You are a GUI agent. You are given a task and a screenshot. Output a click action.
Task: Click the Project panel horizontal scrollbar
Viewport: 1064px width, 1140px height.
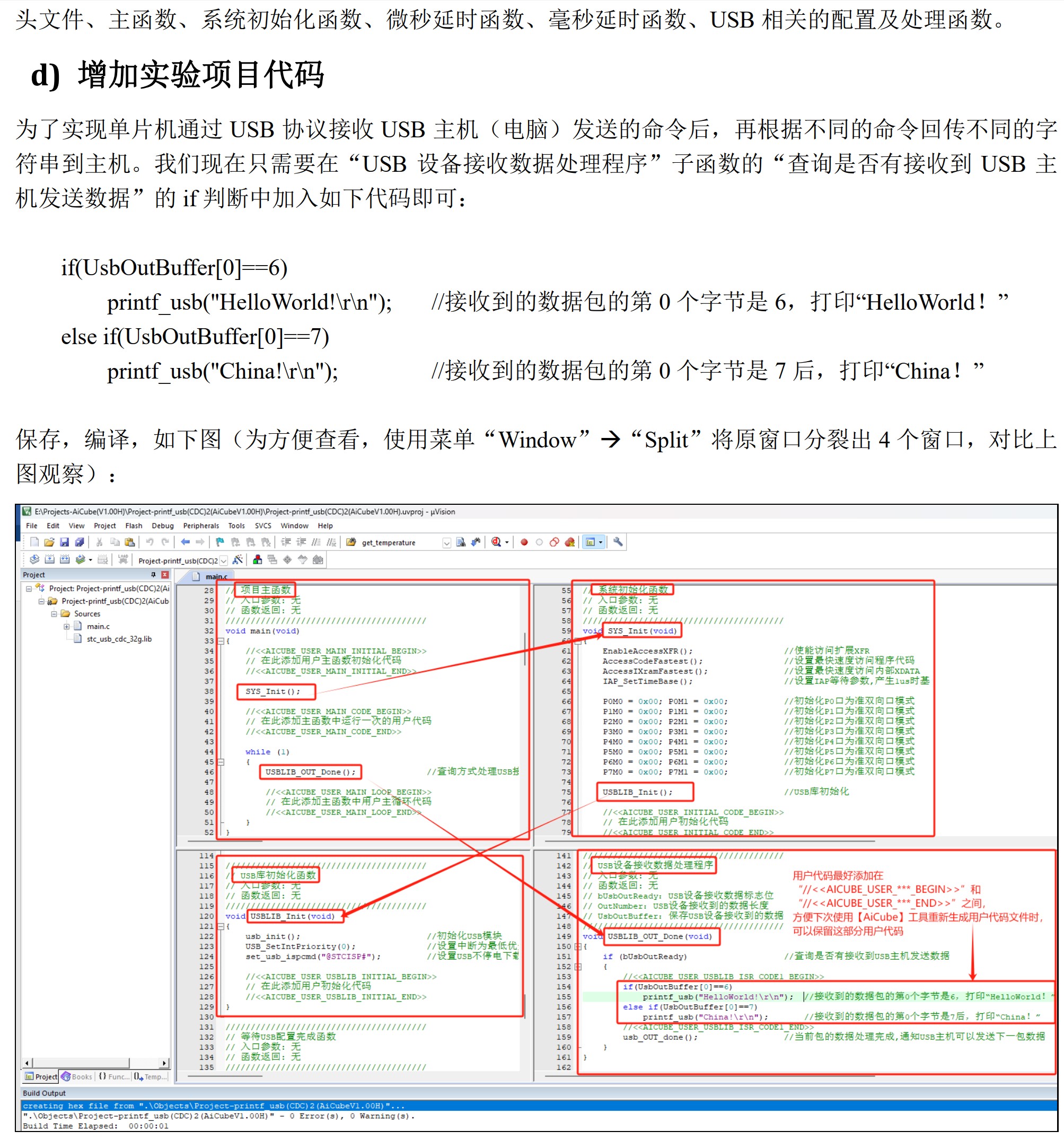click(80, 1063)
